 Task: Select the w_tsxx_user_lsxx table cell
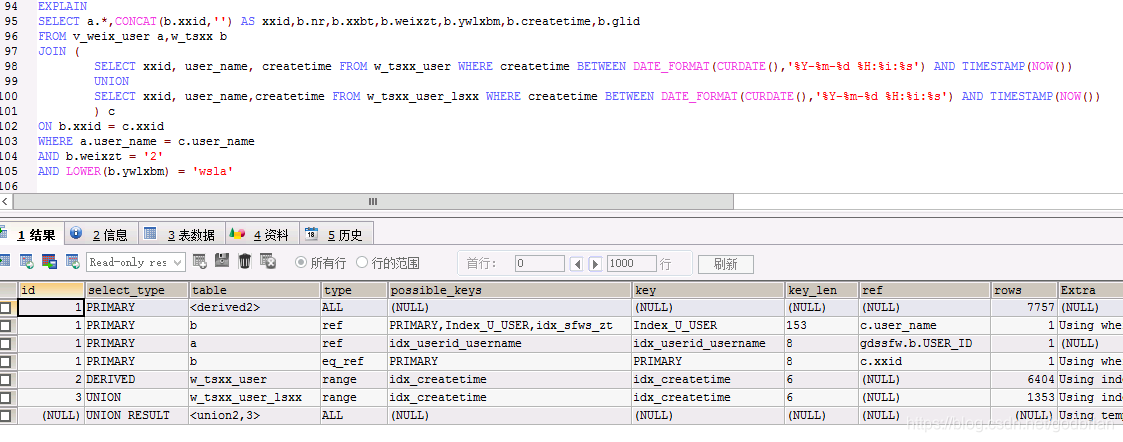point(254,397)
